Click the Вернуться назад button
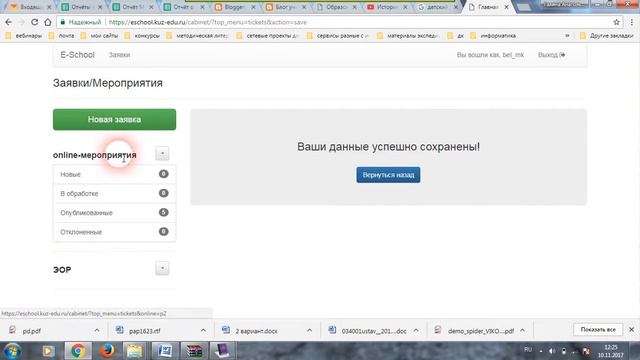The height and width of the screenshot is (360, 640). pos(388,175)
